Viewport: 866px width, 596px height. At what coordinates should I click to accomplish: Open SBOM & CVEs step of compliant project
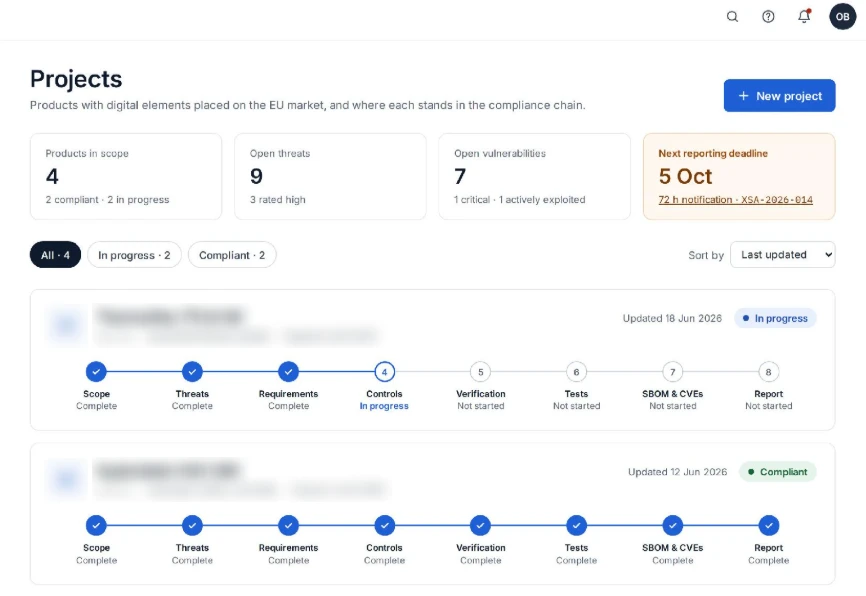point(673,525)
